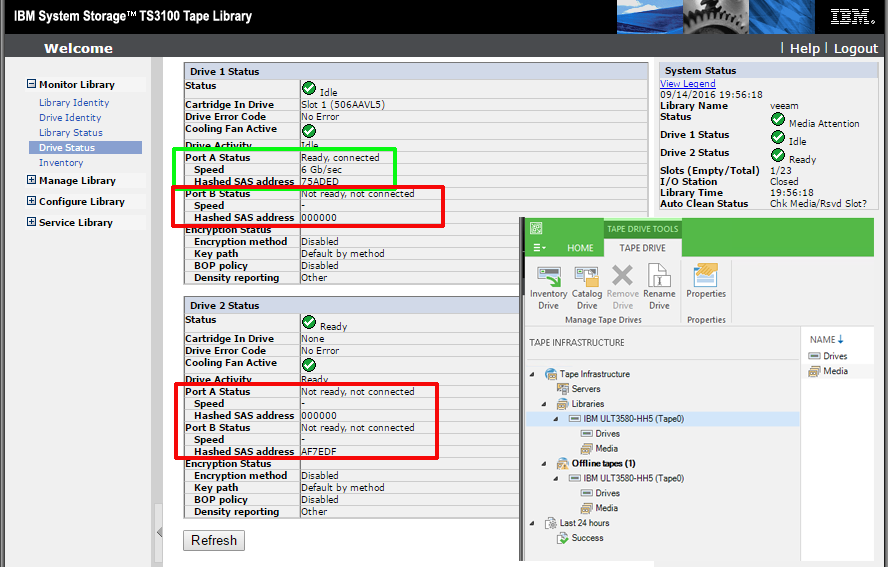Select the TAPE DRIVE ribbon tab

click(642, 248)
